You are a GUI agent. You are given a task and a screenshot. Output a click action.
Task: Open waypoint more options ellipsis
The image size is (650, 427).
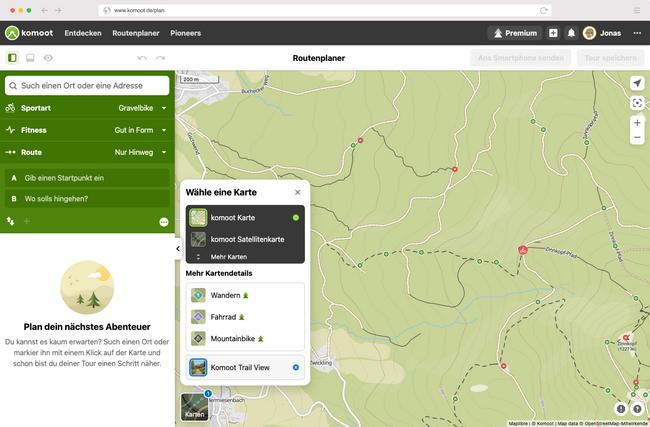click(164, 222)
